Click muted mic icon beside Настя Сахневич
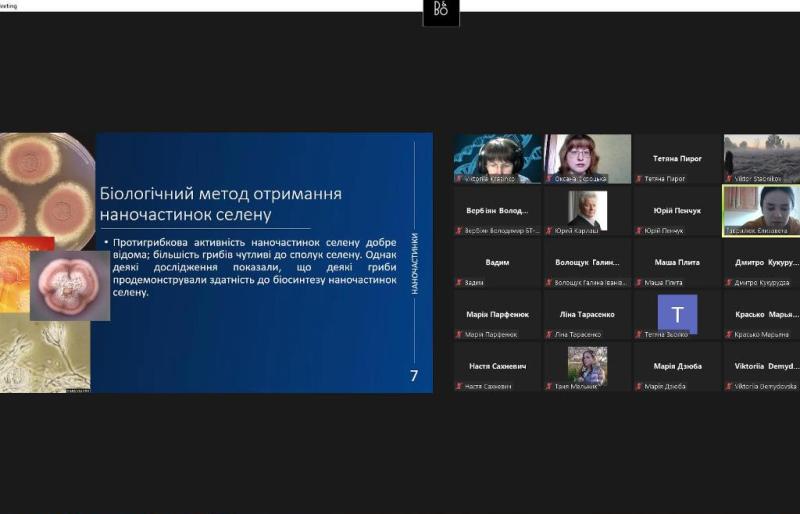The height and width of the screenshot is (514, 800). tap(459, 386)
